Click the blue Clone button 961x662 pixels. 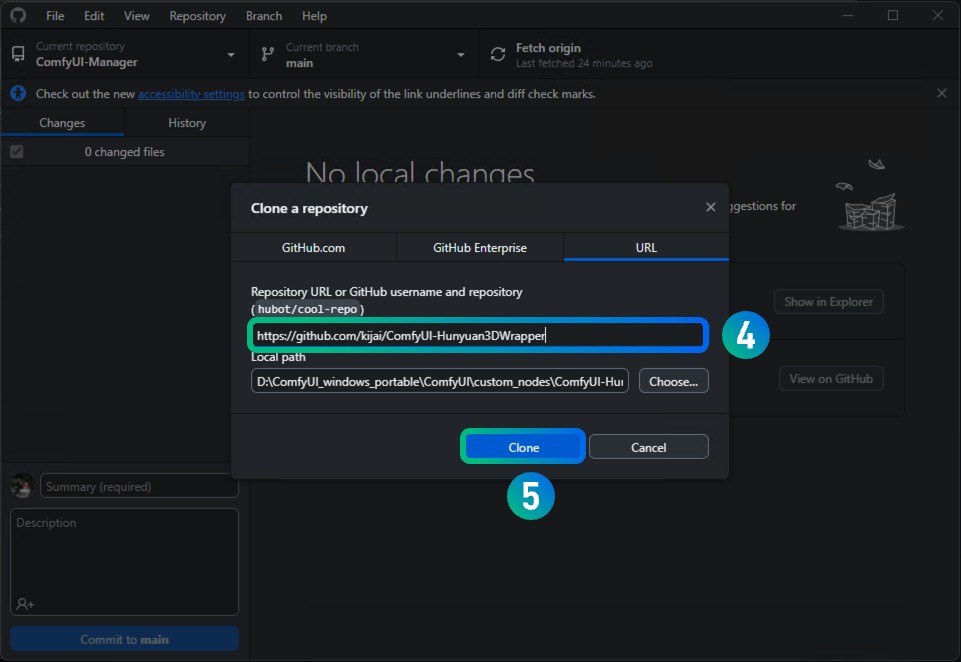(523, 447)
